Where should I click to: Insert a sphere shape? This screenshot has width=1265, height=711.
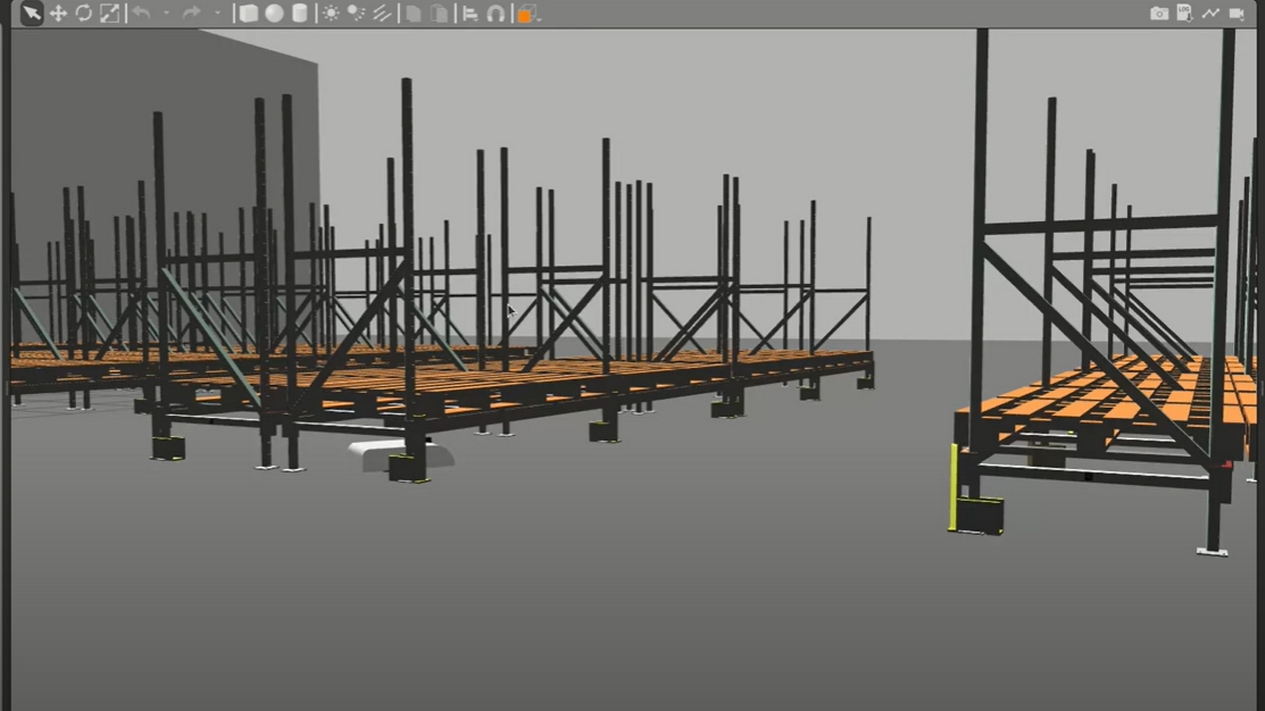pyautogui.click(x=274, y=13)
